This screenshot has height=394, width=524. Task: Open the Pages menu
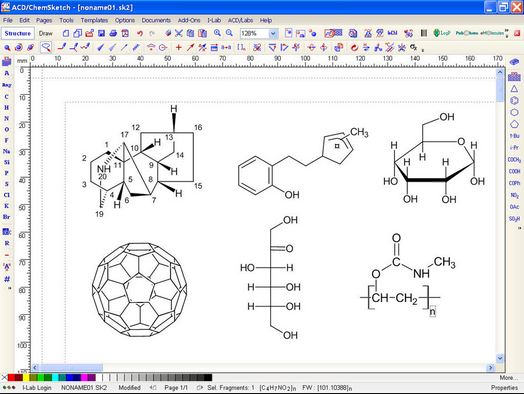point(44,20)
